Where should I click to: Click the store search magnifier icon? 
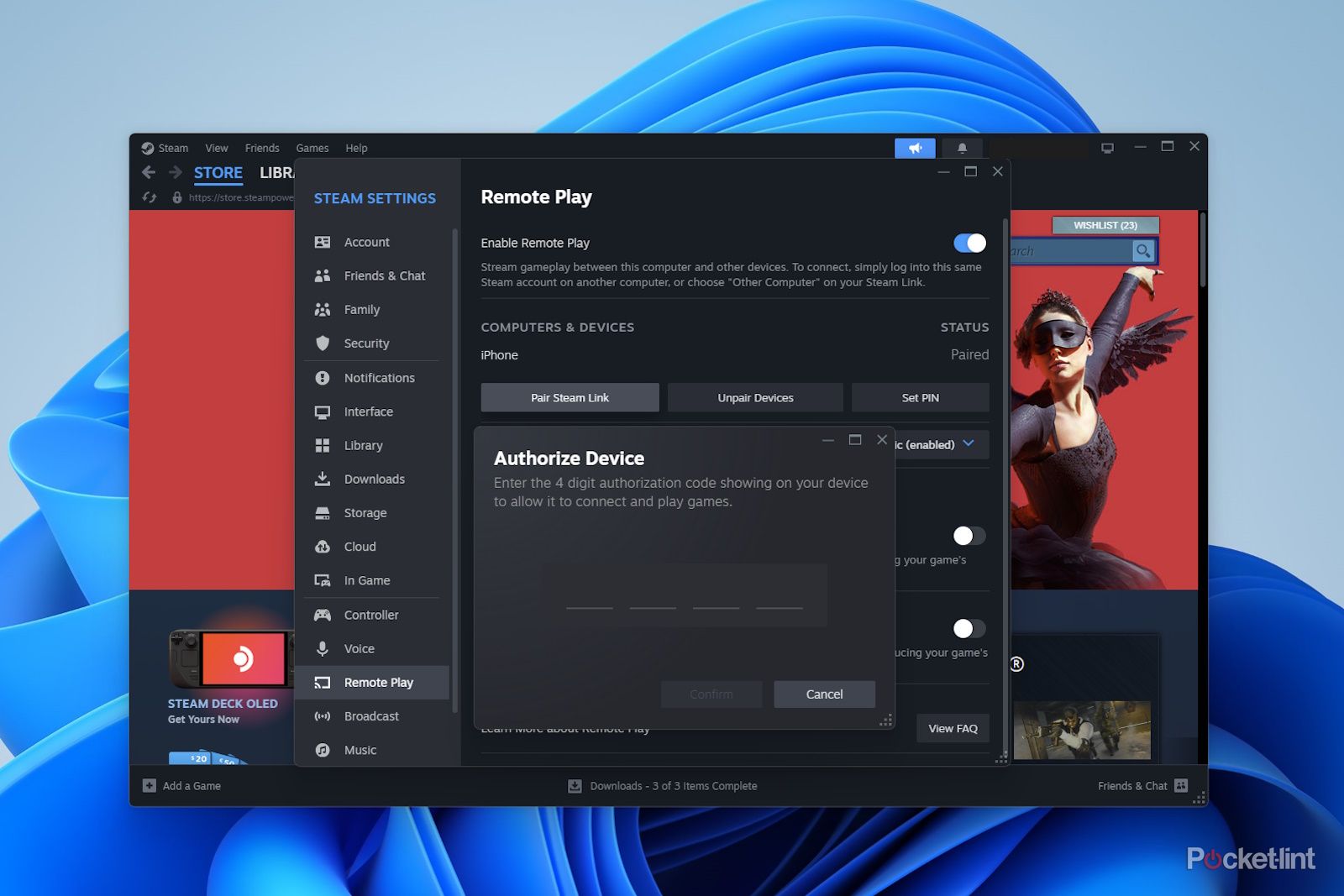(x=1142, y=251)
